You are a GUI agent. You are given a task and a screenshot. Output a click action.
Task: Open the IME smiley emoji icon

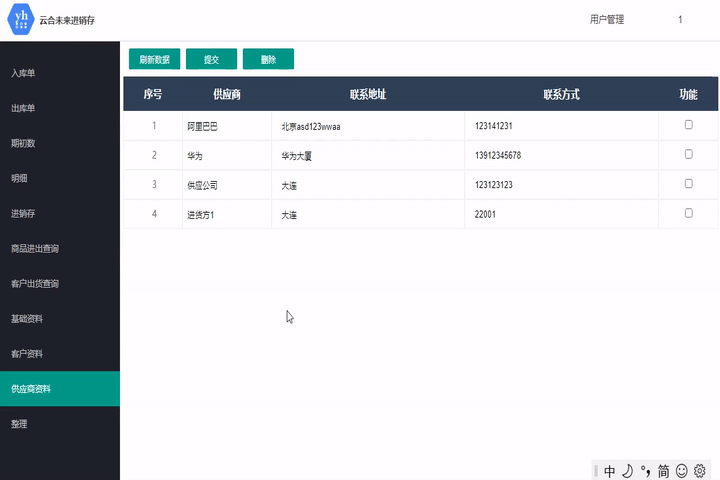pos(682,470)
